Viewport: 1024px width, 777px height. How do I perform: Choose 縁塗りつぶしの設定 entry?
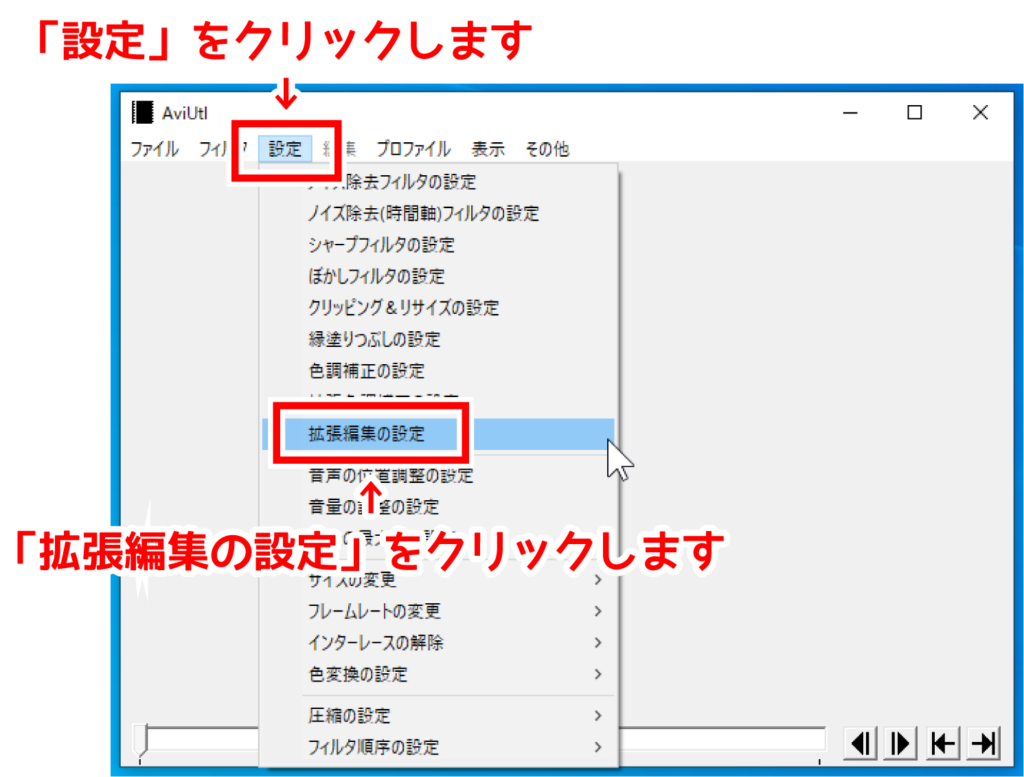(x=438, y=339)
